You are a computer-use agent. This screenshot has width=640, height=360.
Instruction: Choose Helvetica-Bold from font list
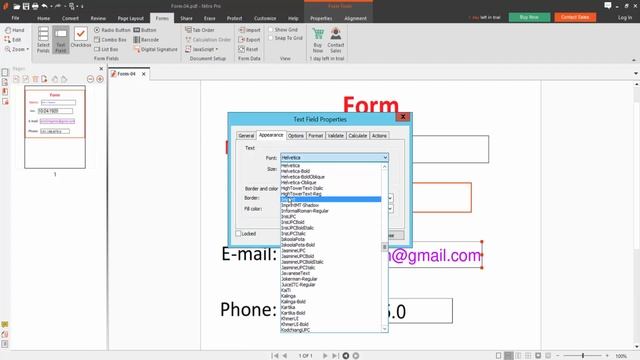coord(331,171)
